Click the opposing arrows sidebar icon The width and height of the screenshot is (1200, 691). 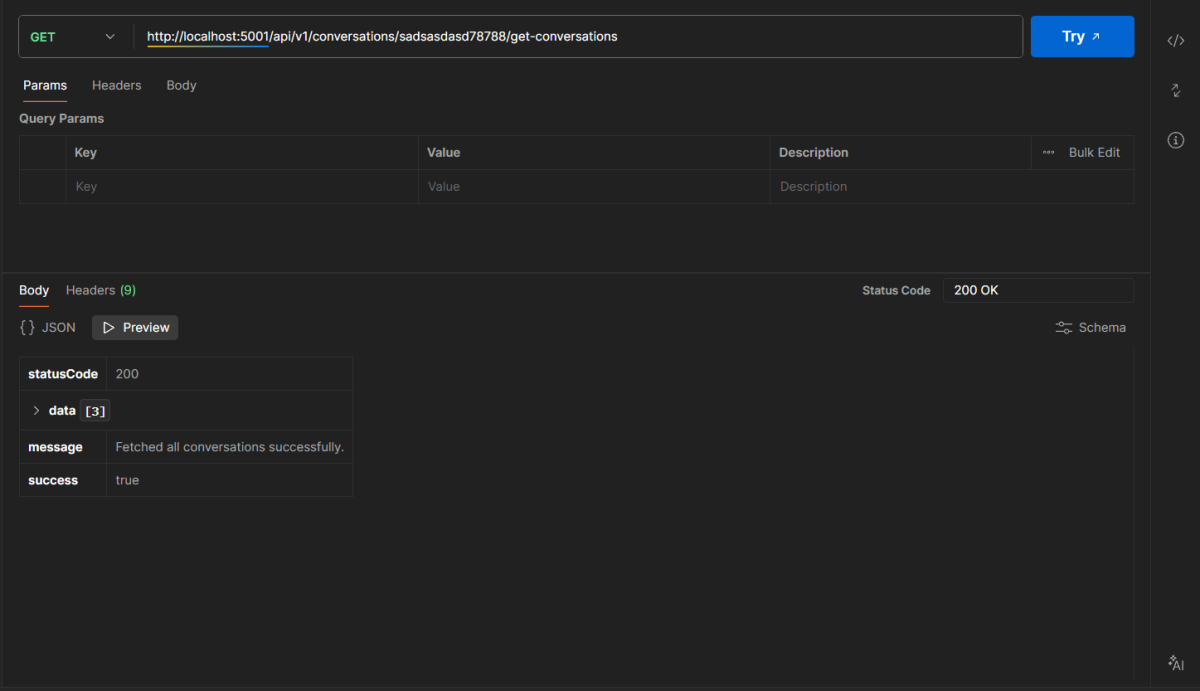click(1176, 91)
